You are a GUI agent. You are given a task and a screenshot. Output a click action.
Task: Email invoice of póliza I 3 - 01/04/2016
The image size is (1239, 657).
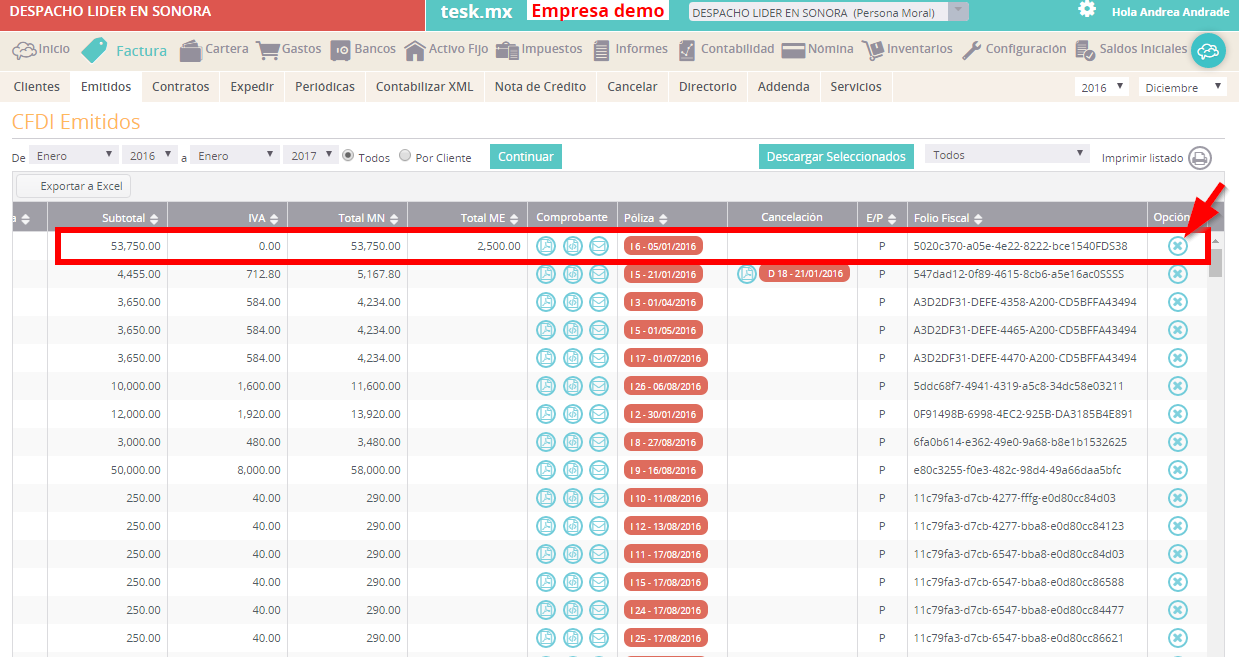(598, 302)
